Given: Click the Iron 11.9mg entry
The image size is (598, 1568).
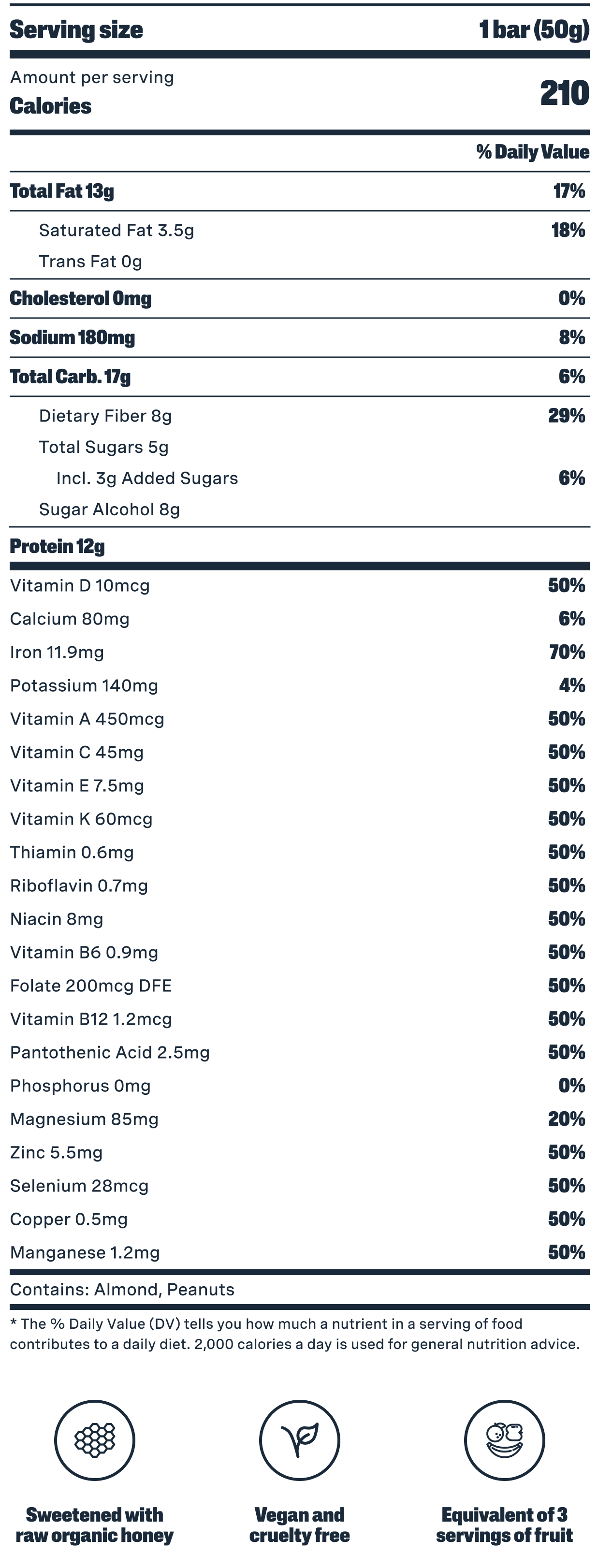Looking at the screenshot, I should [x=57, y=653].
